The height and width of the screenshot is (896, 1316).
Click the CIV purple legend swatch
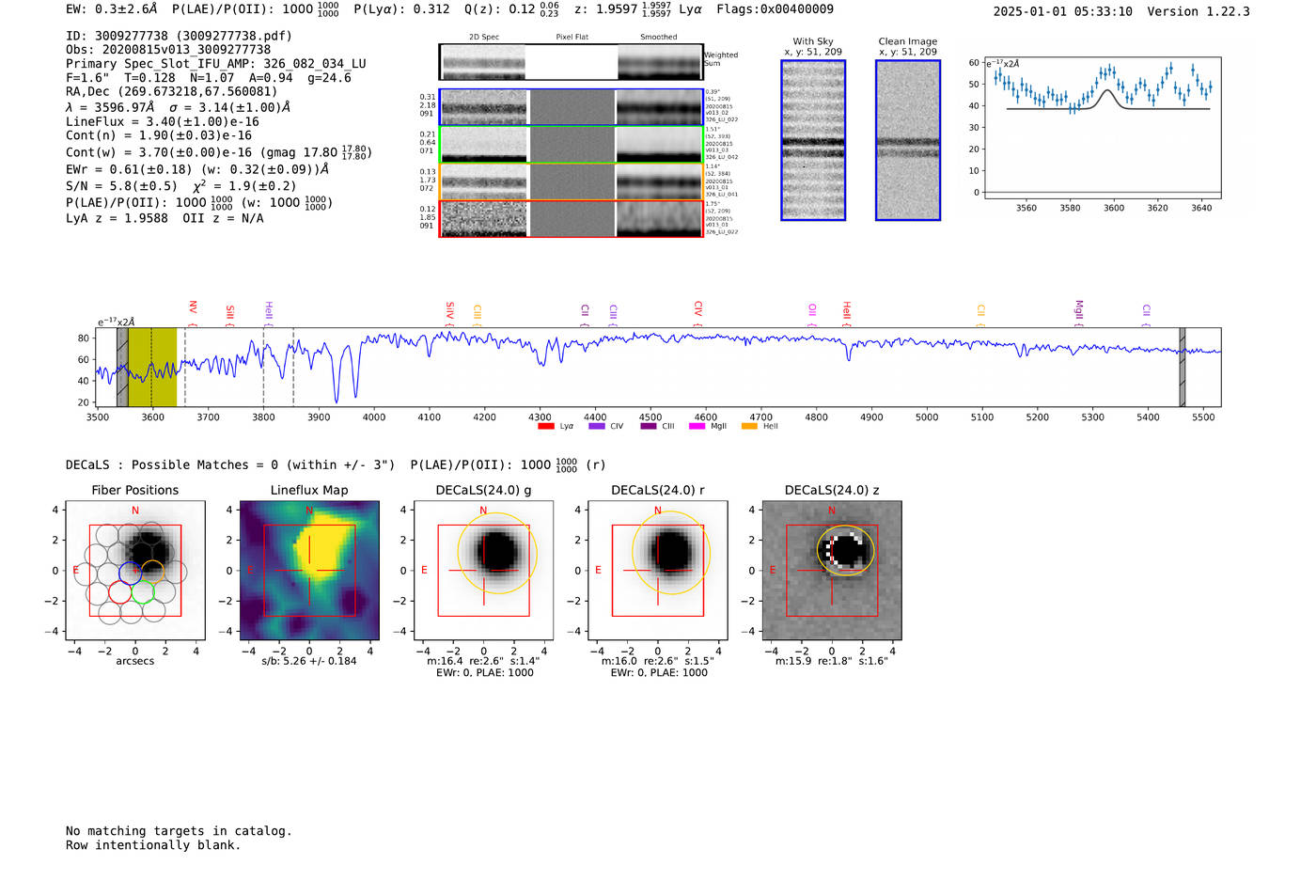pos(597,427)
